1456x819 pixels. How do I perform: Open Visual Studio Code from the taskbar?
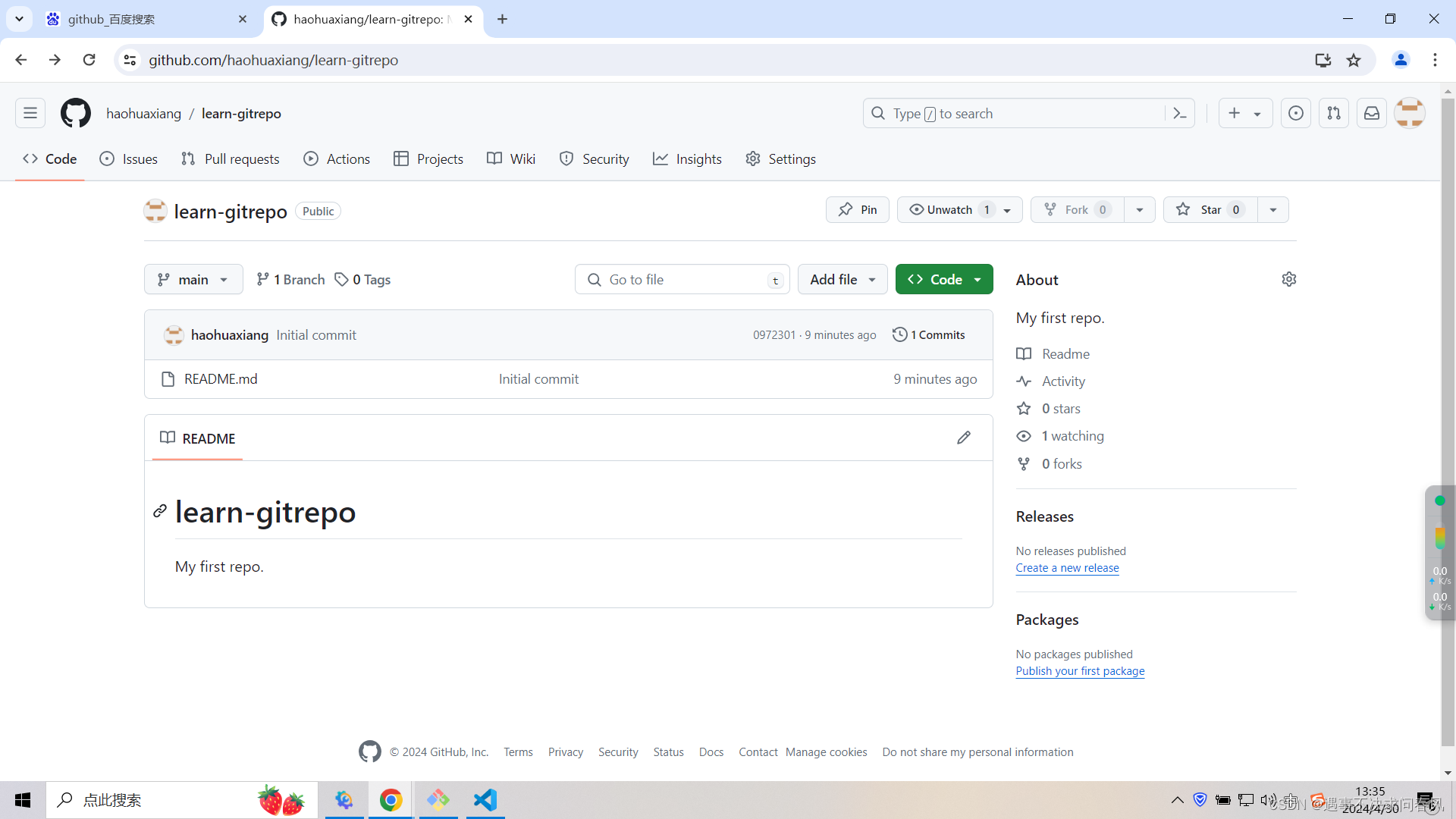tap(485, 800)
